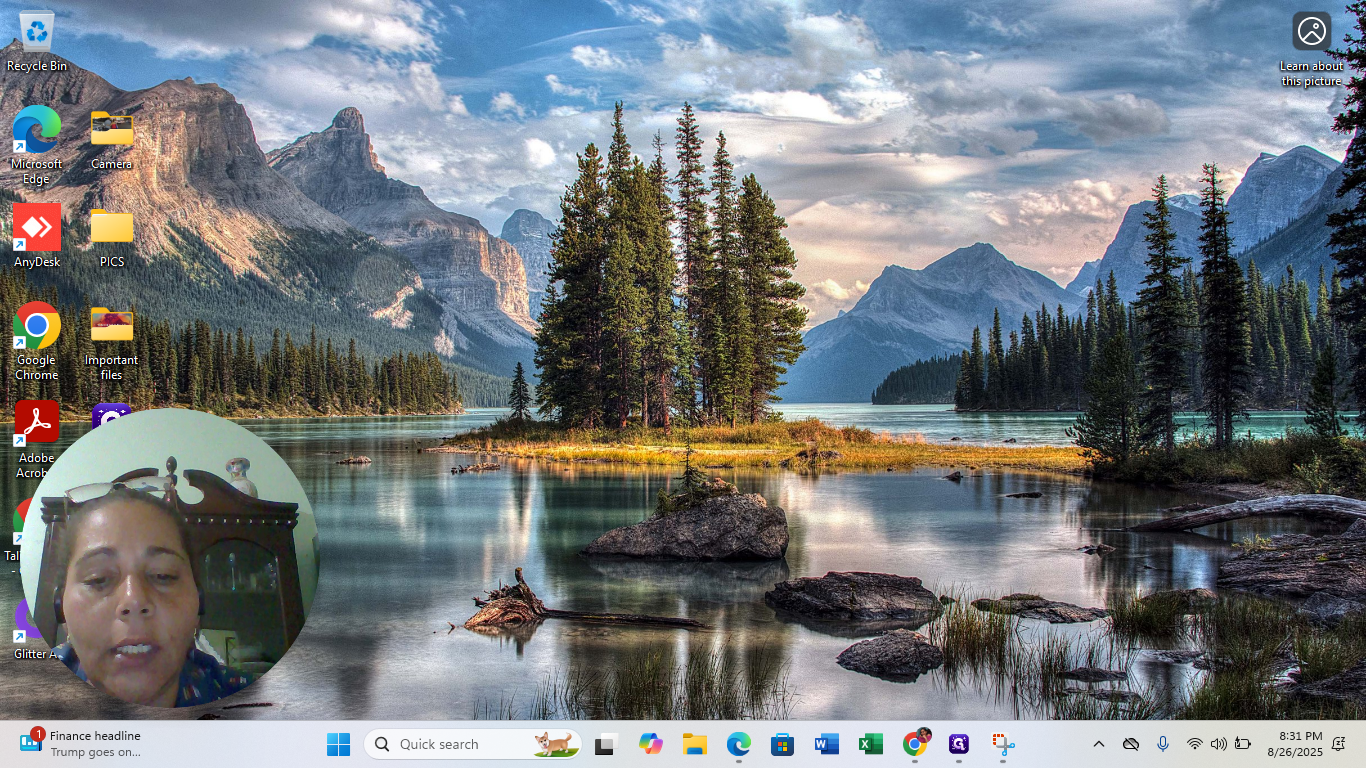The height and width of the screenshot is (768, 1366).
Task: Open Microsoft Store from the taskbar
Action: [782, 744]
